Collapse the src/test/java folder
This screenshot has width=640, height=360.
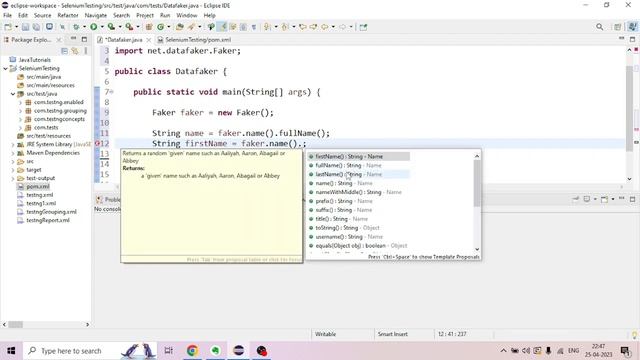pos(13,94)
